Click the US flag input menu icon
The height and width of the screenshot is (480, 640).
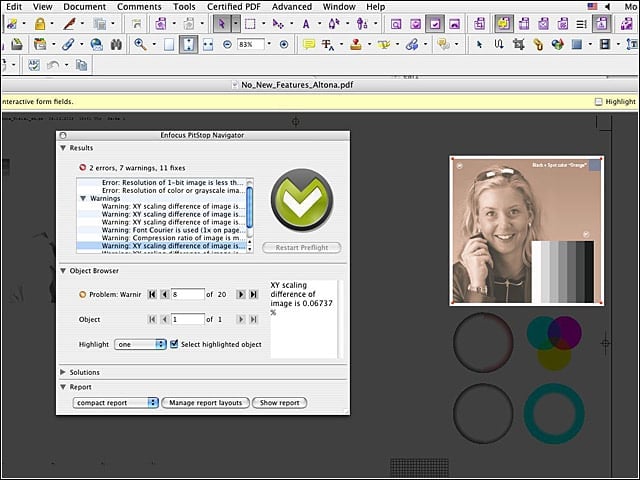click(592, 6)
